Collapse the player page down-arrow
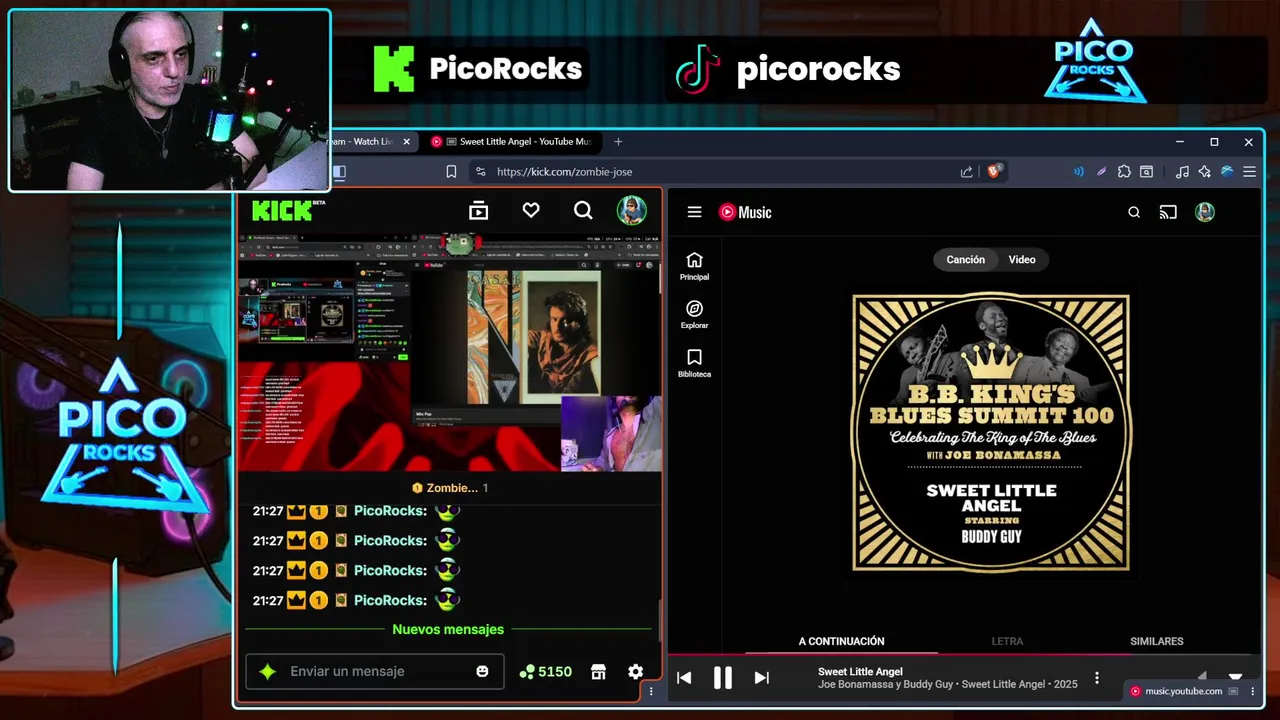This screenshot has height=720, width=1280. pos(1235,678)
